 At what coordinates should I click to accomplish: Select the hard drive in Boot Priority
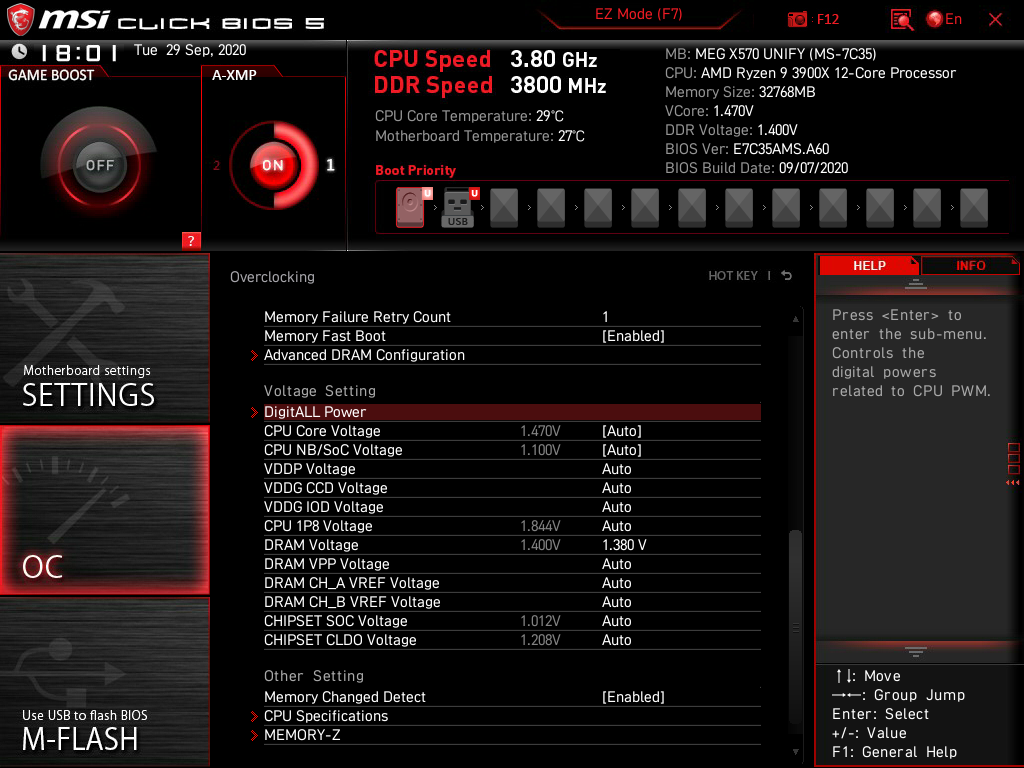[409, 207]
